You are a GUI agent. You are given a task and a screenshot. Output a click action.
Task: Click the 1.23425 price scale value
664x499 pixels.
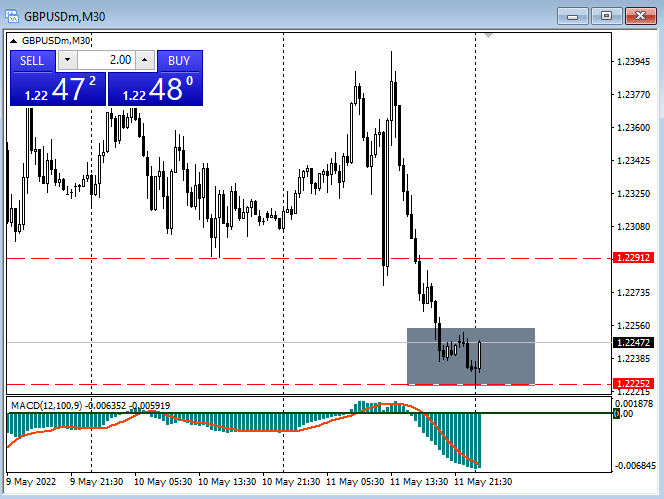click(633, 161)
